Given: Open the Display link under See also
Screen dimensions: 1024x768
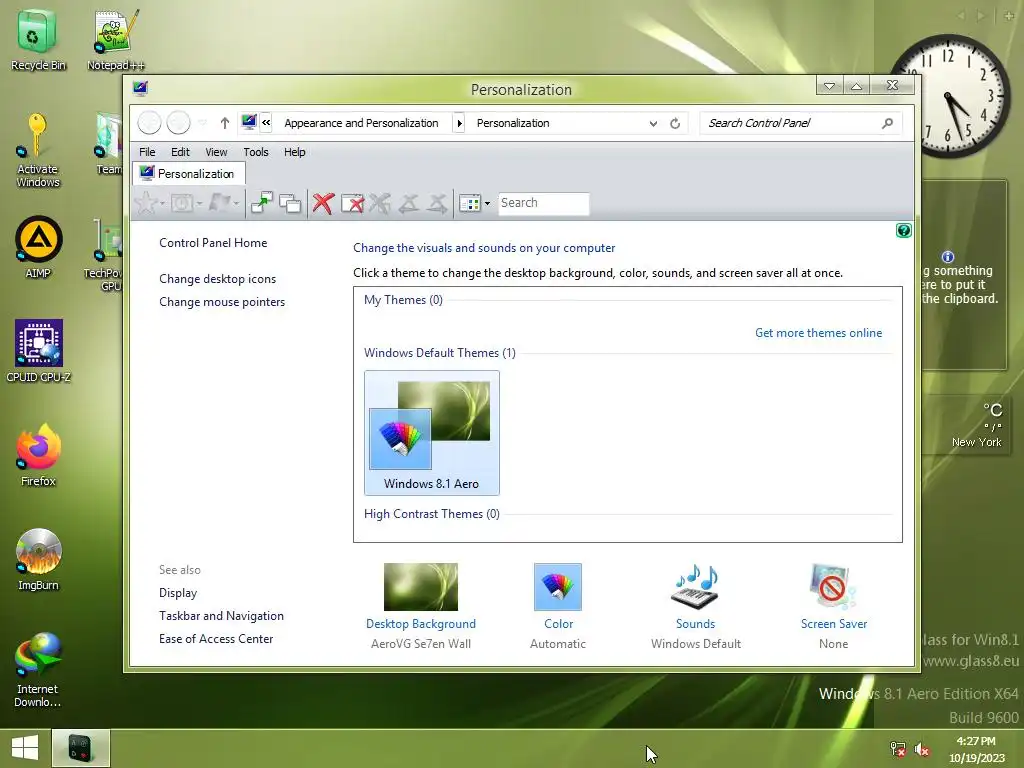Looking at the screenshot, I should (178, 593).
